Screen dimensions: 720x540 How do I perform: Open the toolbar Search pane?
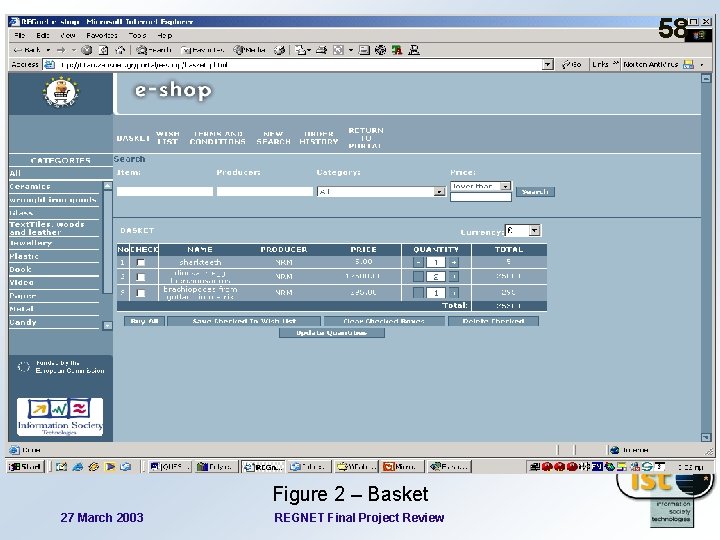click(x=154, y=50)
